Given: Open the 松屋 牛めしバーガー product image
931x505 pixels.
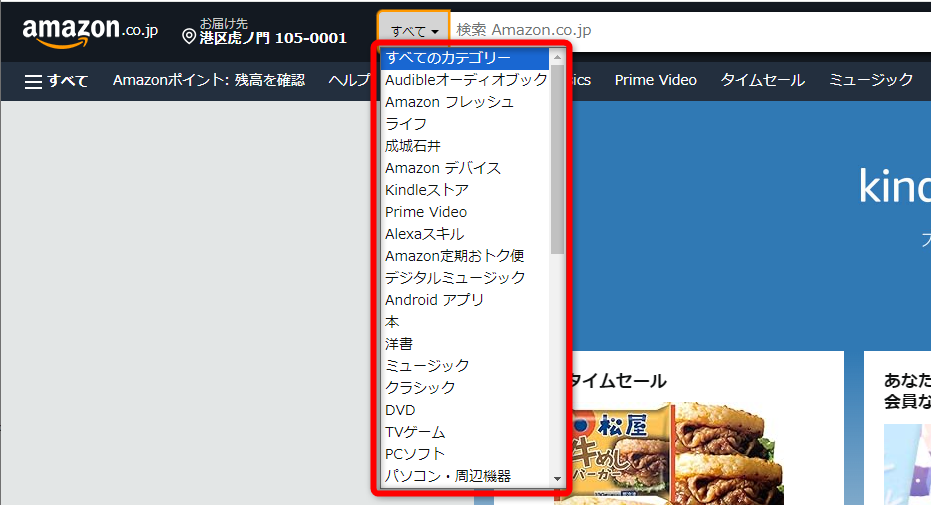Looking at the screenshot, I should pyautogui.click(x=677, y=454).
